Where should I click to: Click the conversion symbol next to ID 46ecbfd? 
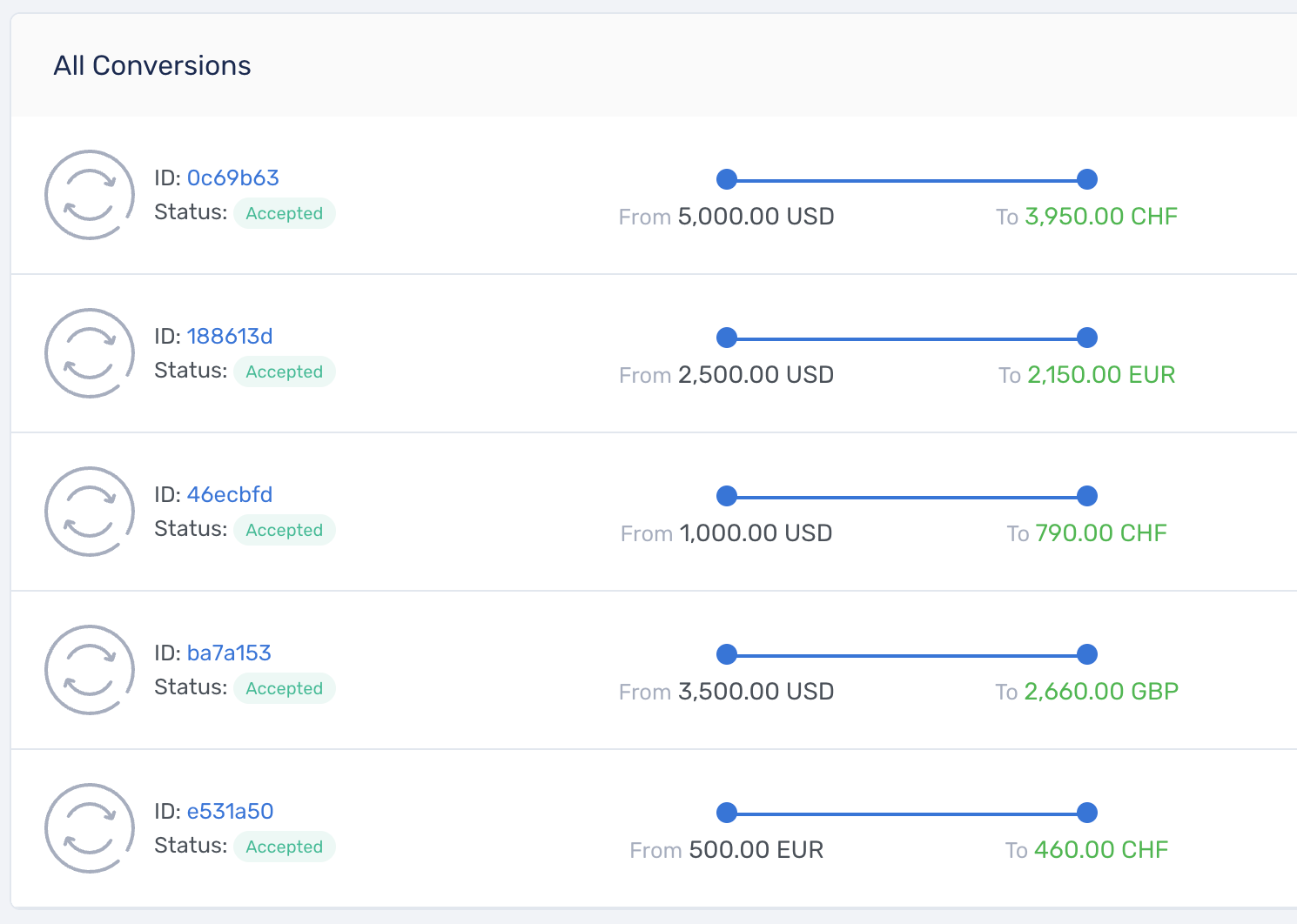pyautogui.click(x=89, y=512)
